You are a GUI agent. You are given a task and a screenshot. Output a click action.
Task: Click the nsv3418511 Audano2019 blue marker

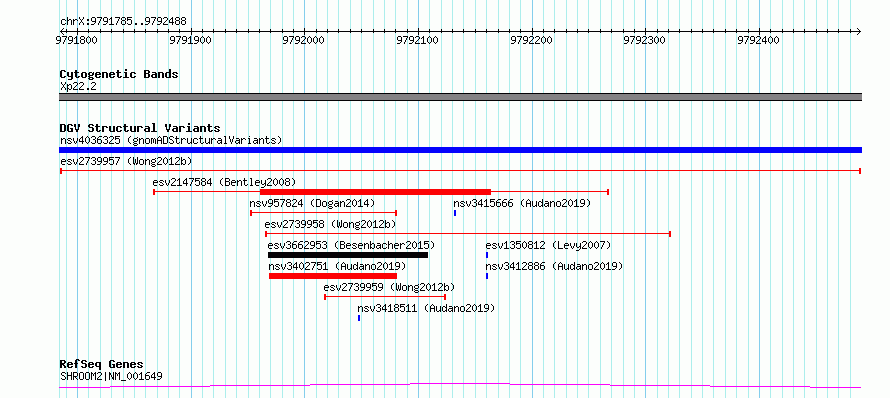click(359, 318)
